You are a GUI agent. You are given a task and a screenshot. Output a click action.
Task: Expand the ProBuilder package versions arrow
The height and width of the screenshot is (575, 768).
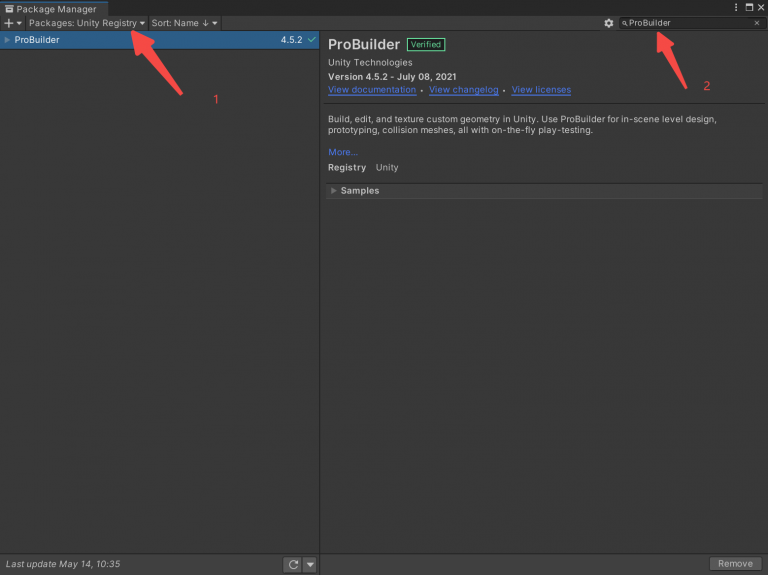pos(8,40)
